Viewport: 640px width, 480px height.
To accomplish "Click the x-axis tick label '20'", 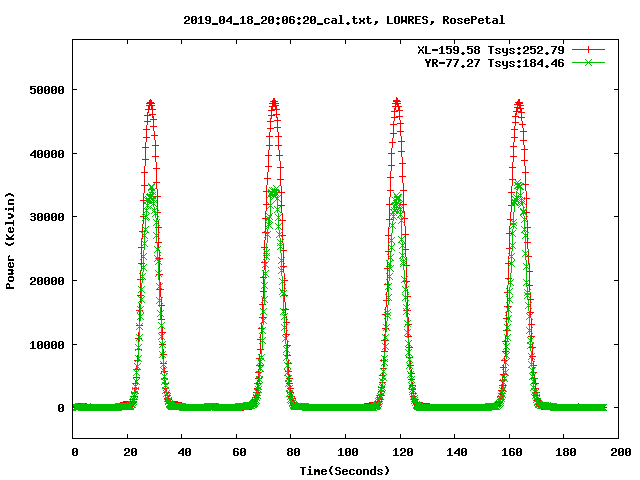I will (130, 452).
